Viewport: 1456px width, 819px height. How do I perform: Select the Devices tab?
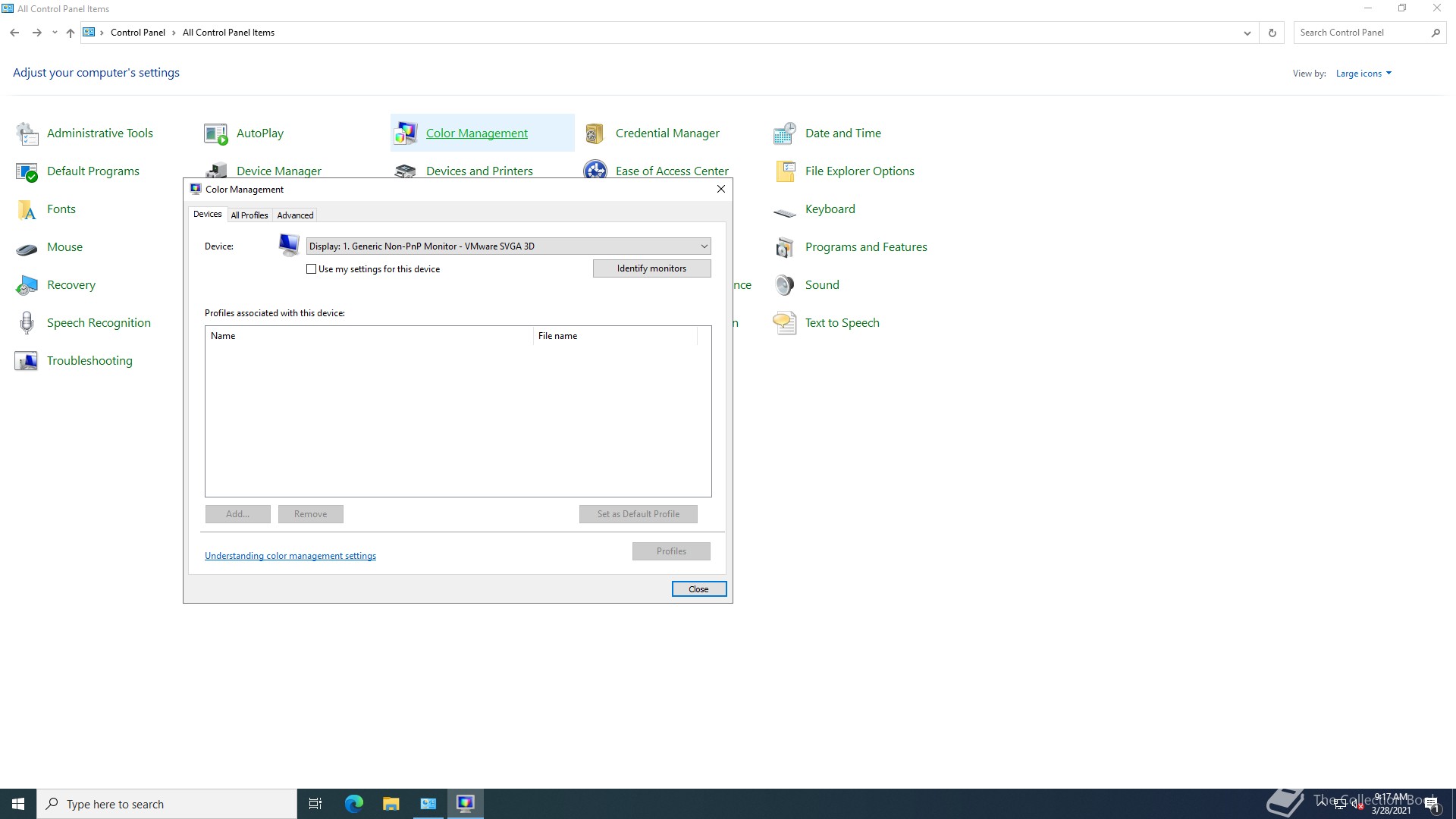(207, 215)
